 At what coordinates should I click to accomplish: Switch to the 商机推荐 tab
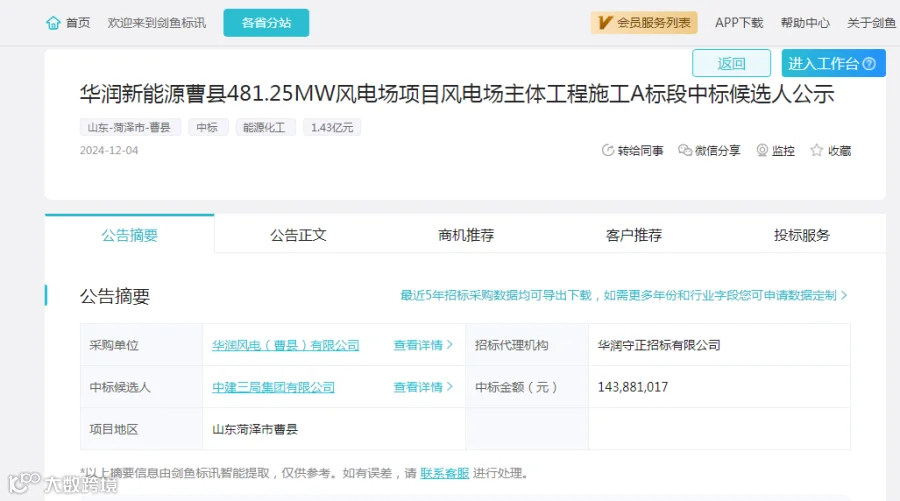tap(466, 234)
